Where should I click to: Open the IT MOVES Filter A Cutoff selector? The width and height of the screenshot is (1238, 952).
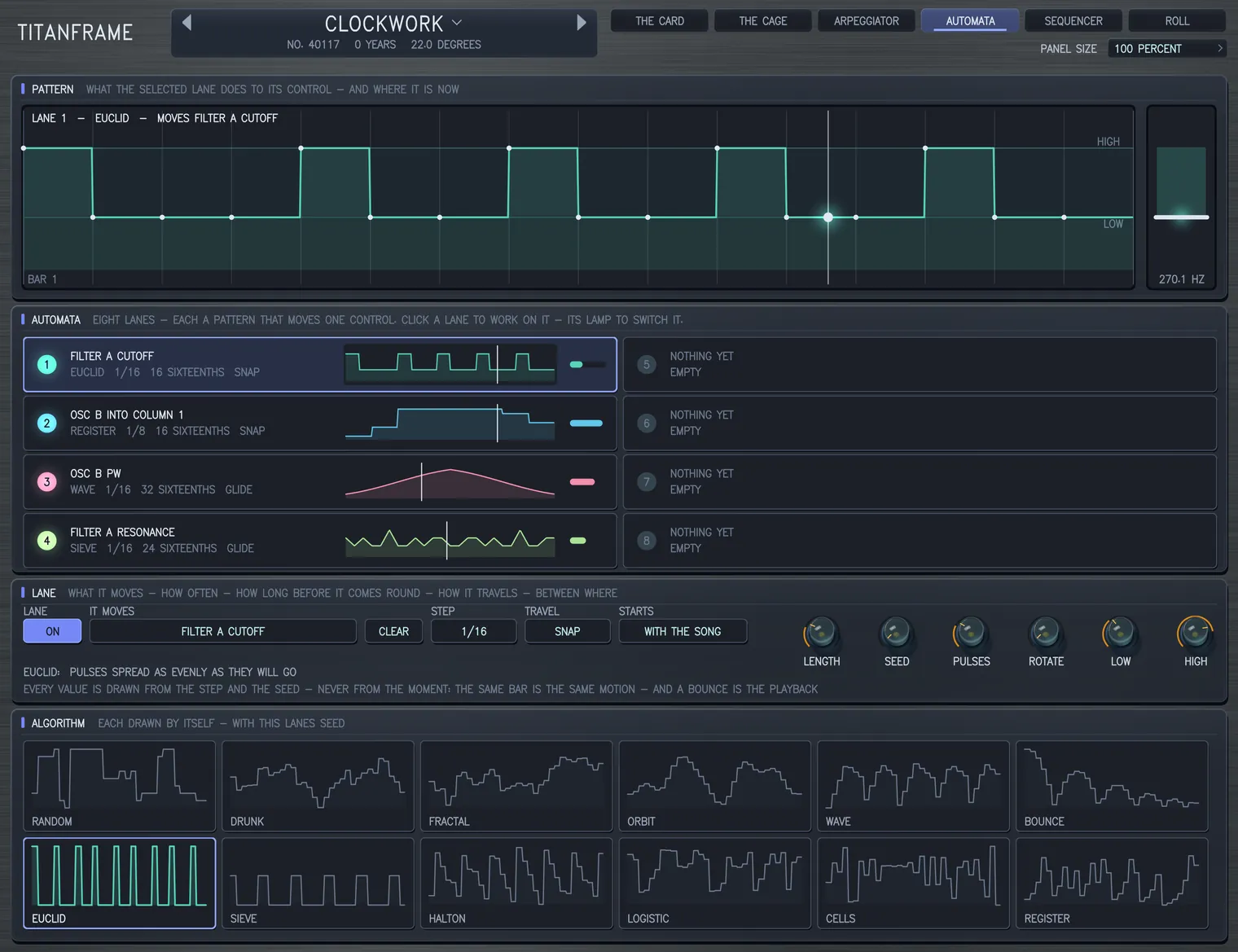click(223, 631)
